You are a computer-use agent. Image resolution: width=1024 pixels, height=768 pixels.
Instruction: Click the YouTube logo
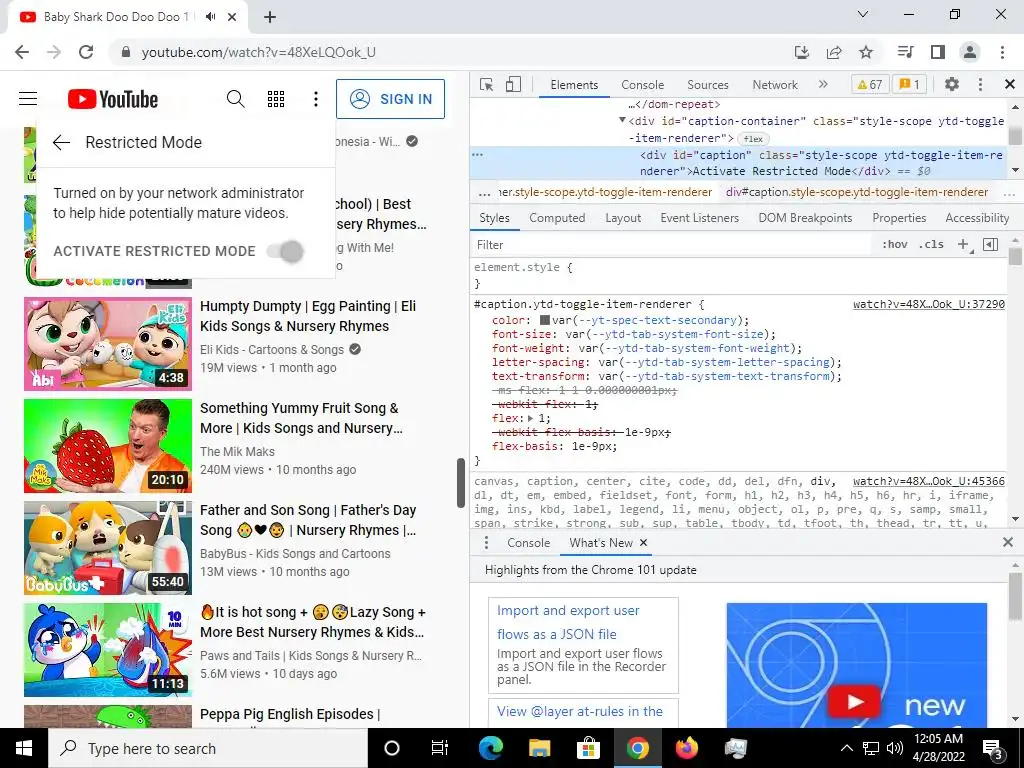pos(113,99)
